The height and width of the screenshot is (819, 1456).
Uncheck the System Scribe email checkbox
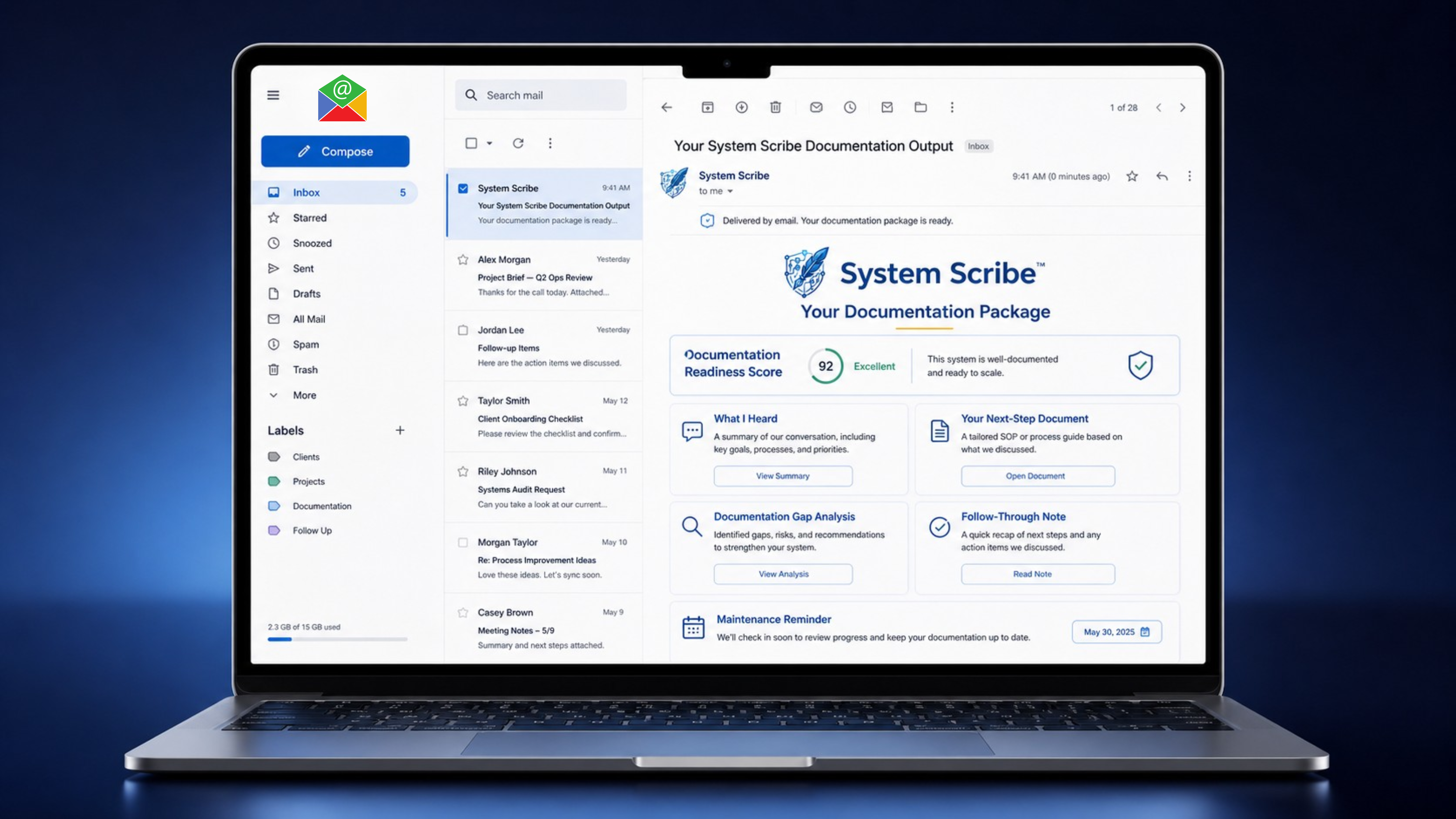point(463,188)
